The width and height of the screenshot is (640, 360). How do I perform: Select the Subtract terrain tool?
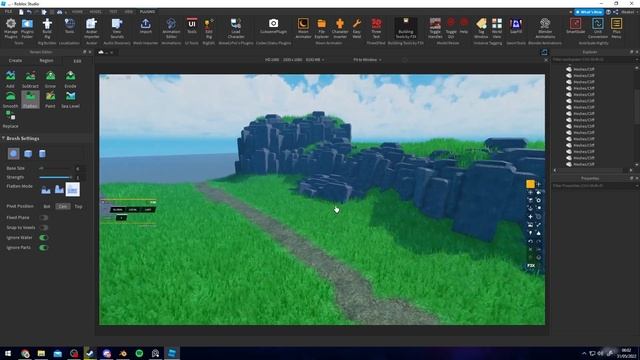(30, 79)
